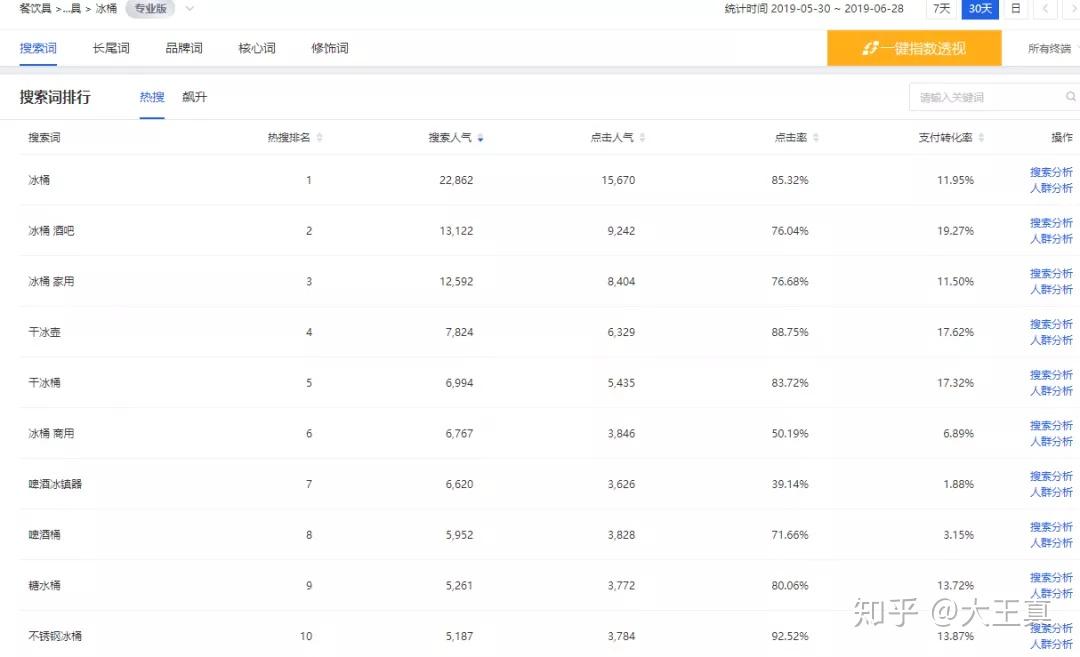Click click rate value 92.52%

790,636
